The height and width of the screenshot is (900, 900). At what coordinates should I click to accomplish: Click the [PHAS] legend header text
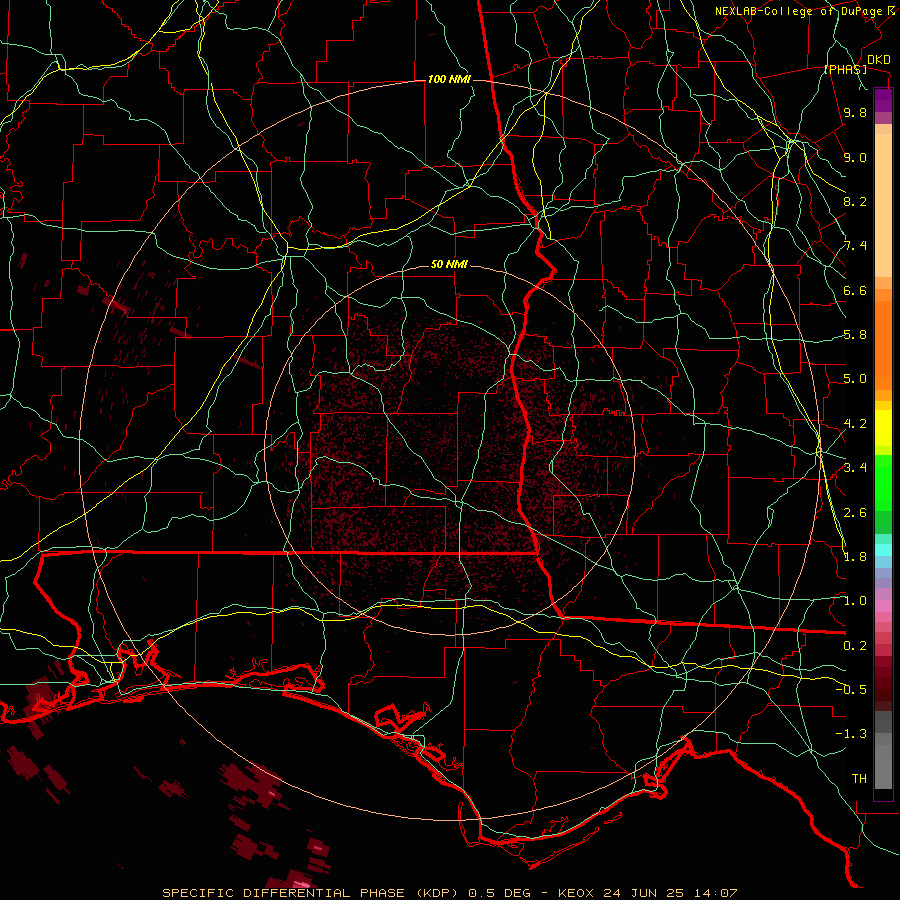pos(845,70)
